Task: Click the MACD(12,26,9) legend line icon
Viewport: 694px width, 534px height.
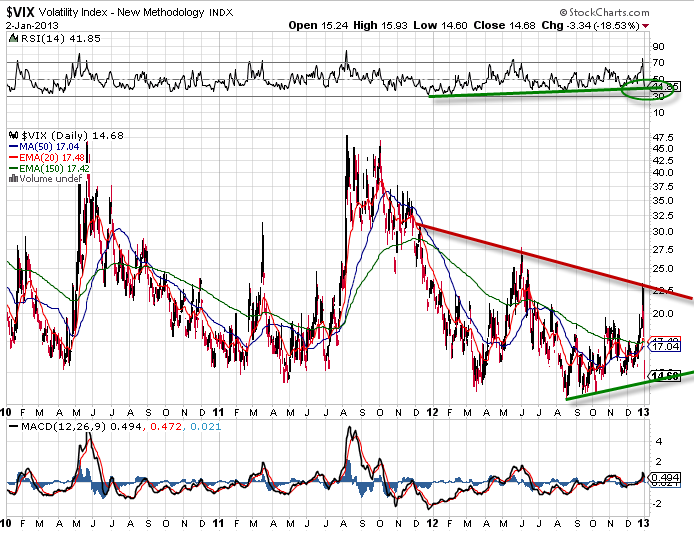Action: (11, 427)
